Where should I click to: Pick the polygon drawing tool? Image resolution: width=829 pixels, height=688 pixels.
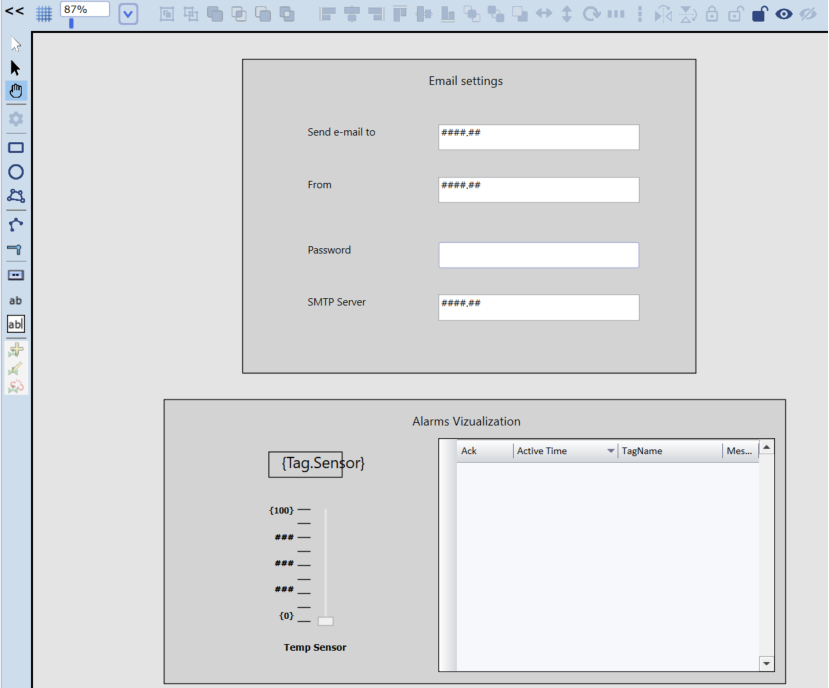point(16,196)
